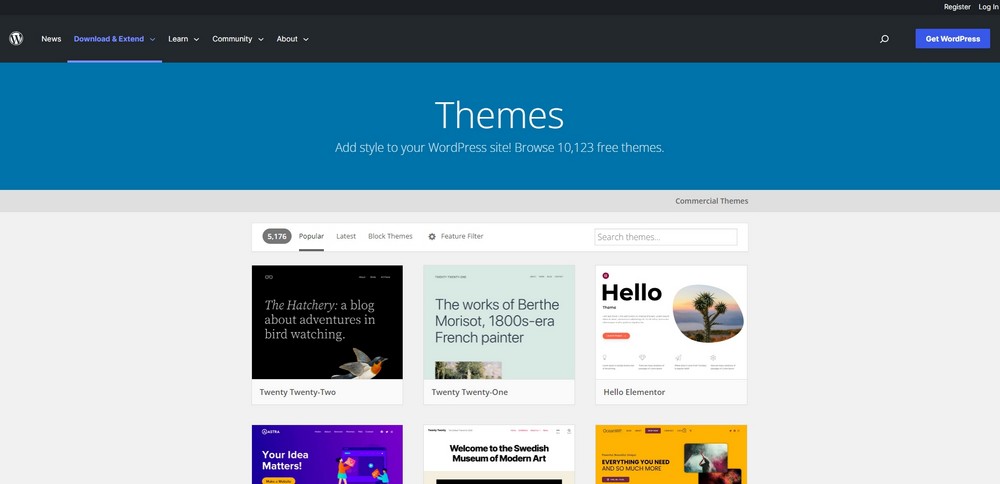
Task: Expand the Download & Extend menu
Action: [x=115, y=39]
